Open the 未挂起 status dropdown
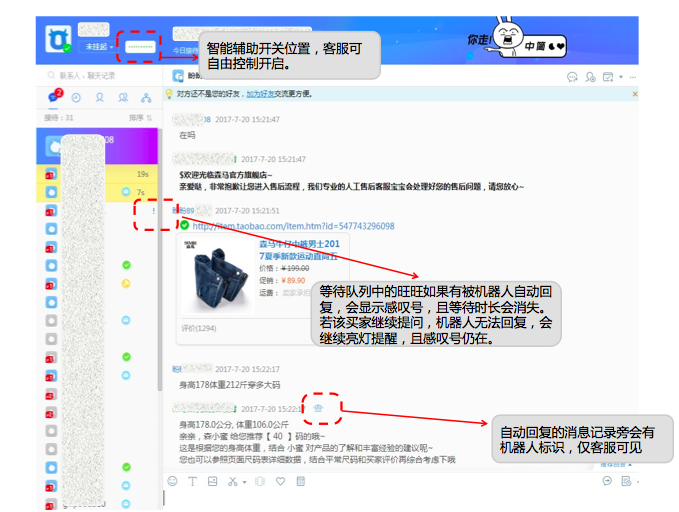 coord(99,46)
